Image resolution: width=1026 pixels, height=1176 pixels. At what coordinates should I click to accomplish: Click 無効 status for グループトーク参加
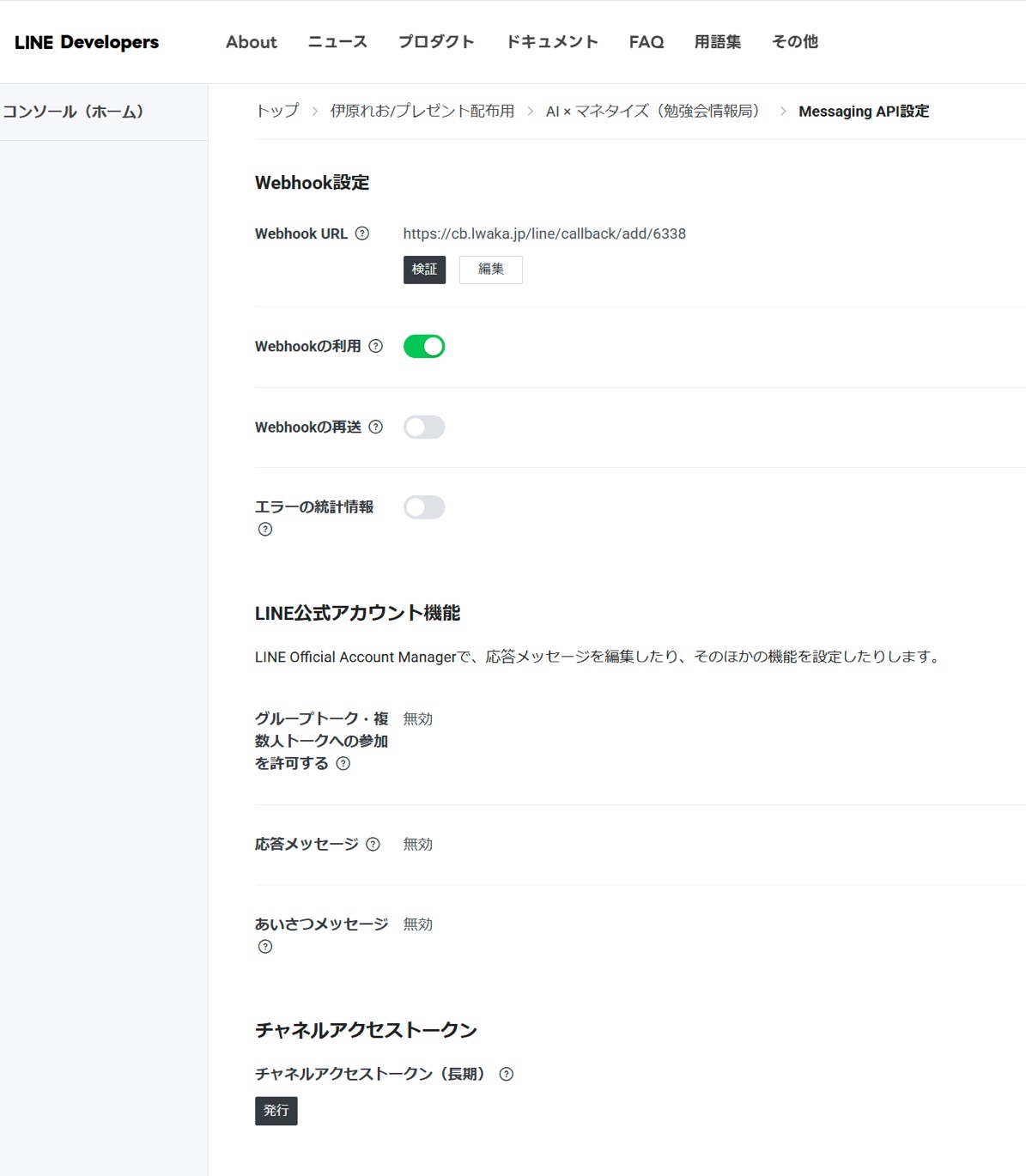(x=418, y=718)
